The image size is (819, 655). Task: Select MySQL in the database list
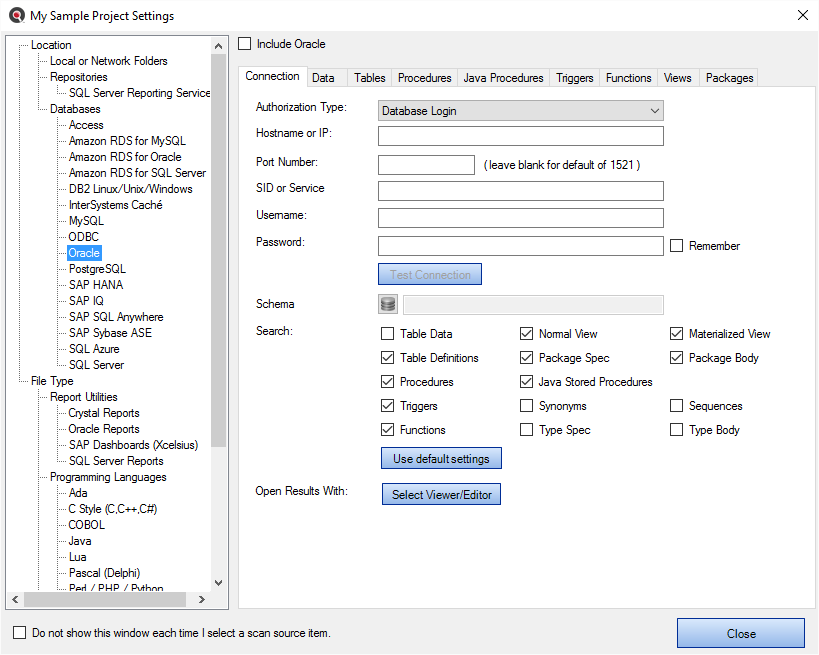(86, 221)
